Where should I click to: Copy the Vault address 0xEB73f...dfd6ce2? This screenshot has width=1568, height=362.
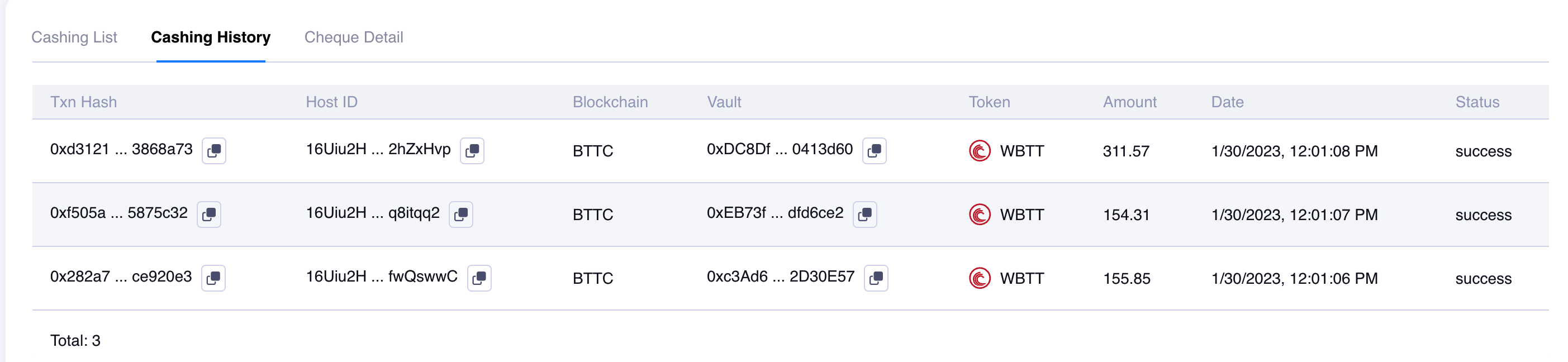[865, 213]
